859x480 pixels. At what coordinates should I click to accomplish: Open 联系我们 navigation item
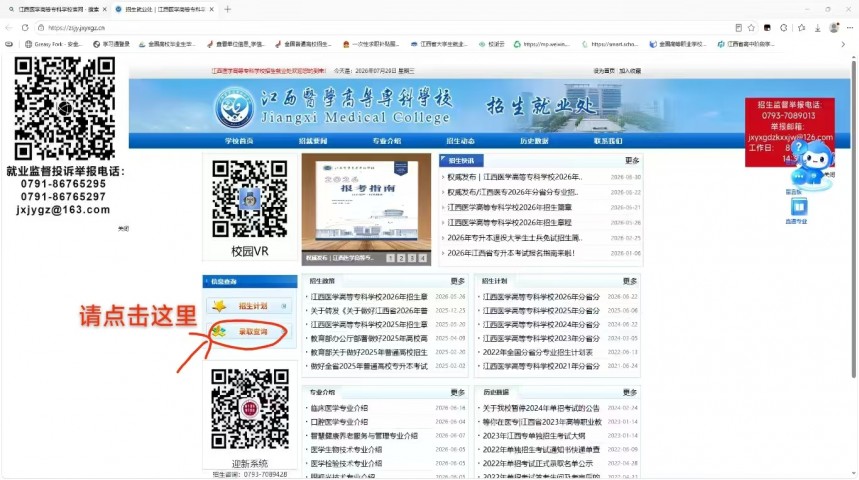(608, 141)
